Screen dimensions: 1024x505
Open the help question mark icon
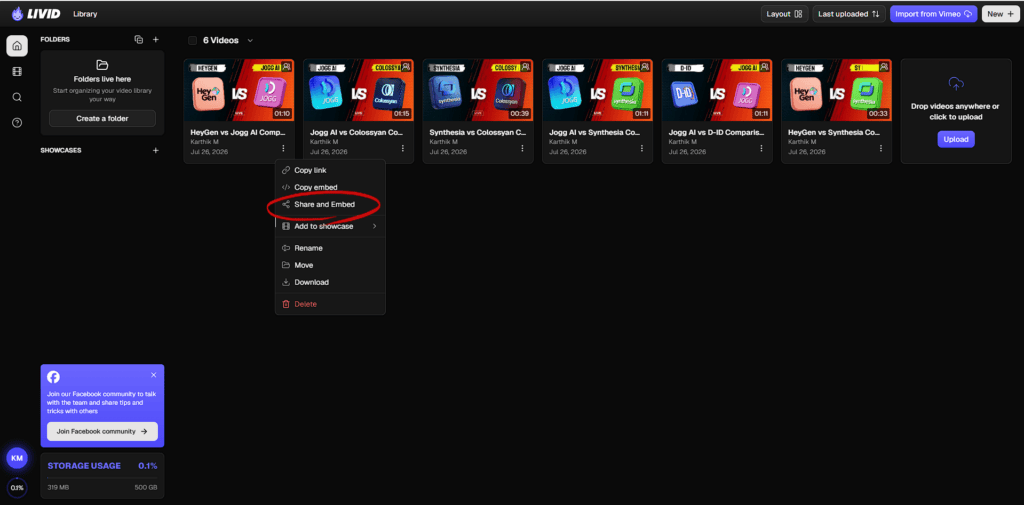click(x=17, y=123)
